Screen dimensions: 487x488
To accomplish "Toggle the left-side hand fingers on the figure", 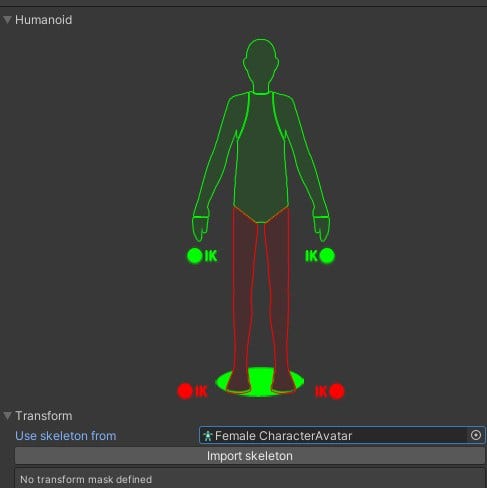I will (200, 229).
